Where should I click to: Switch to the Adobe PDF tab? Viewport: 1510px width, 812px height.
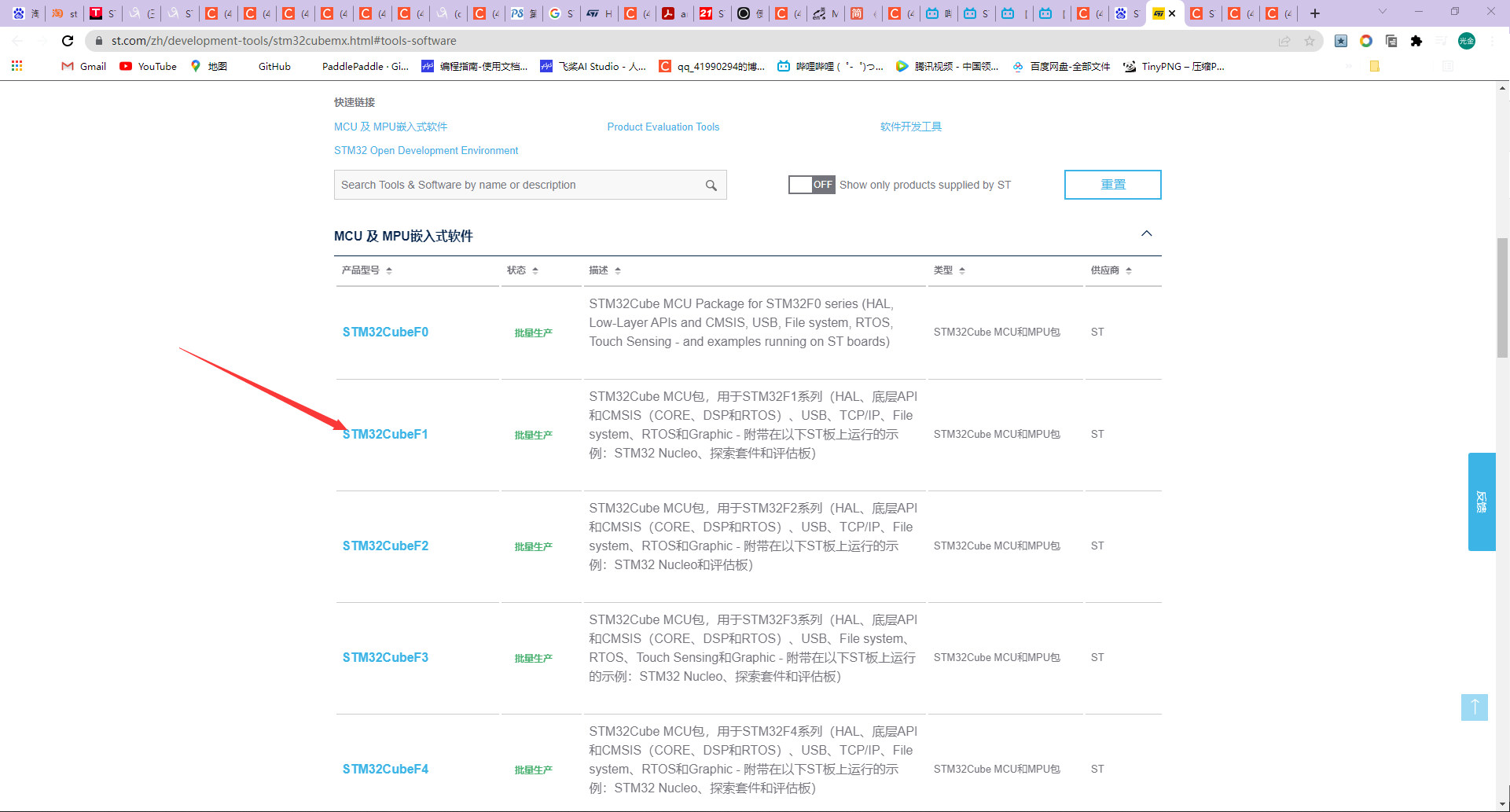(x=675, y=13)
